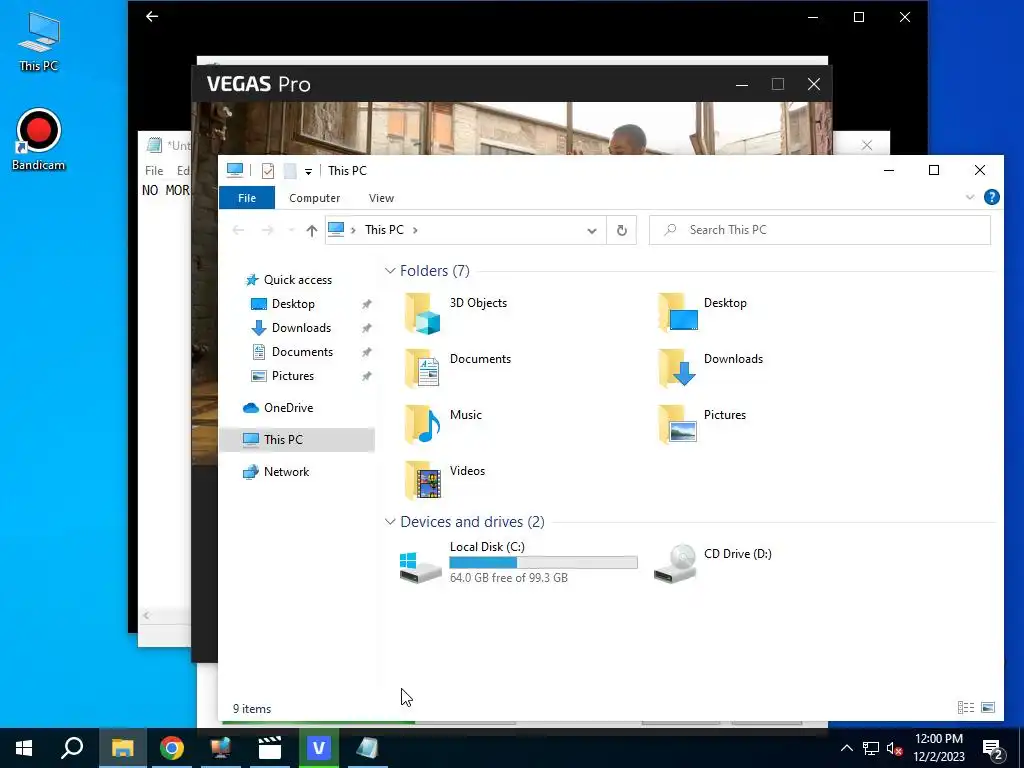Select the Local Disk (C:) drive

(x=519, y=562)
